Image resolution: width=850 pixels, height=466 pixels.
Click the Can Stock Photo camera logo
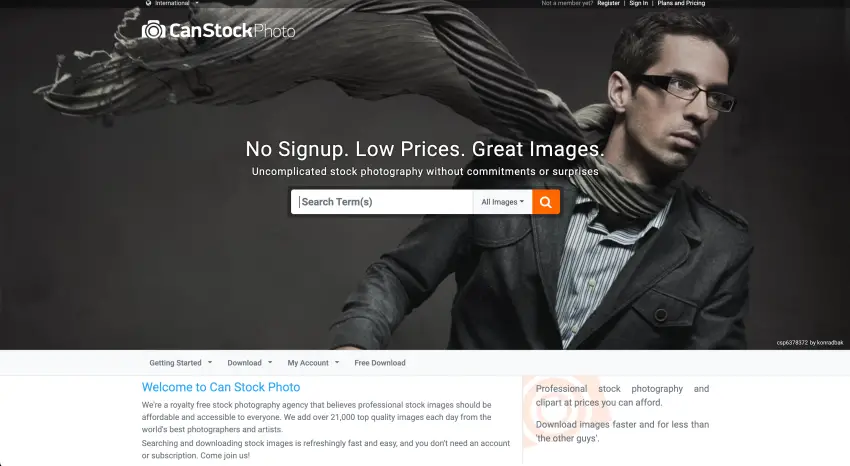[153, 30]
